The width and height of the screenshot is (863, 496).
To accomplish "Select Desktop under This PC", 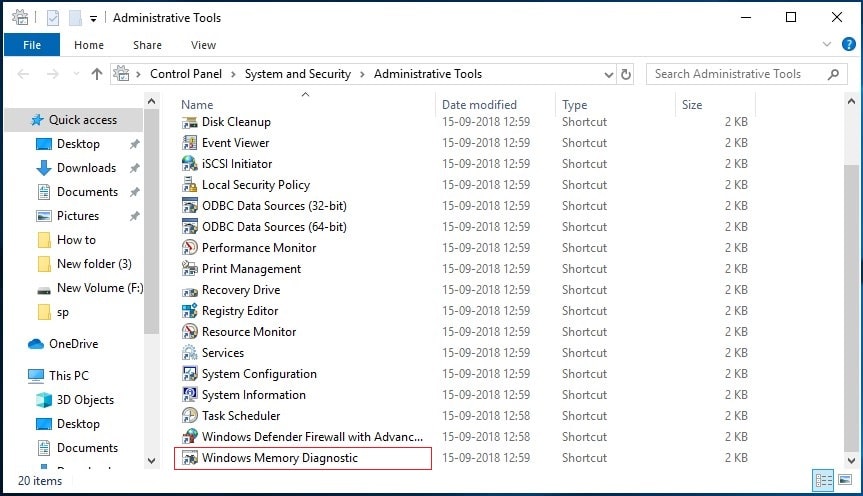I will (x=78, y=424).
